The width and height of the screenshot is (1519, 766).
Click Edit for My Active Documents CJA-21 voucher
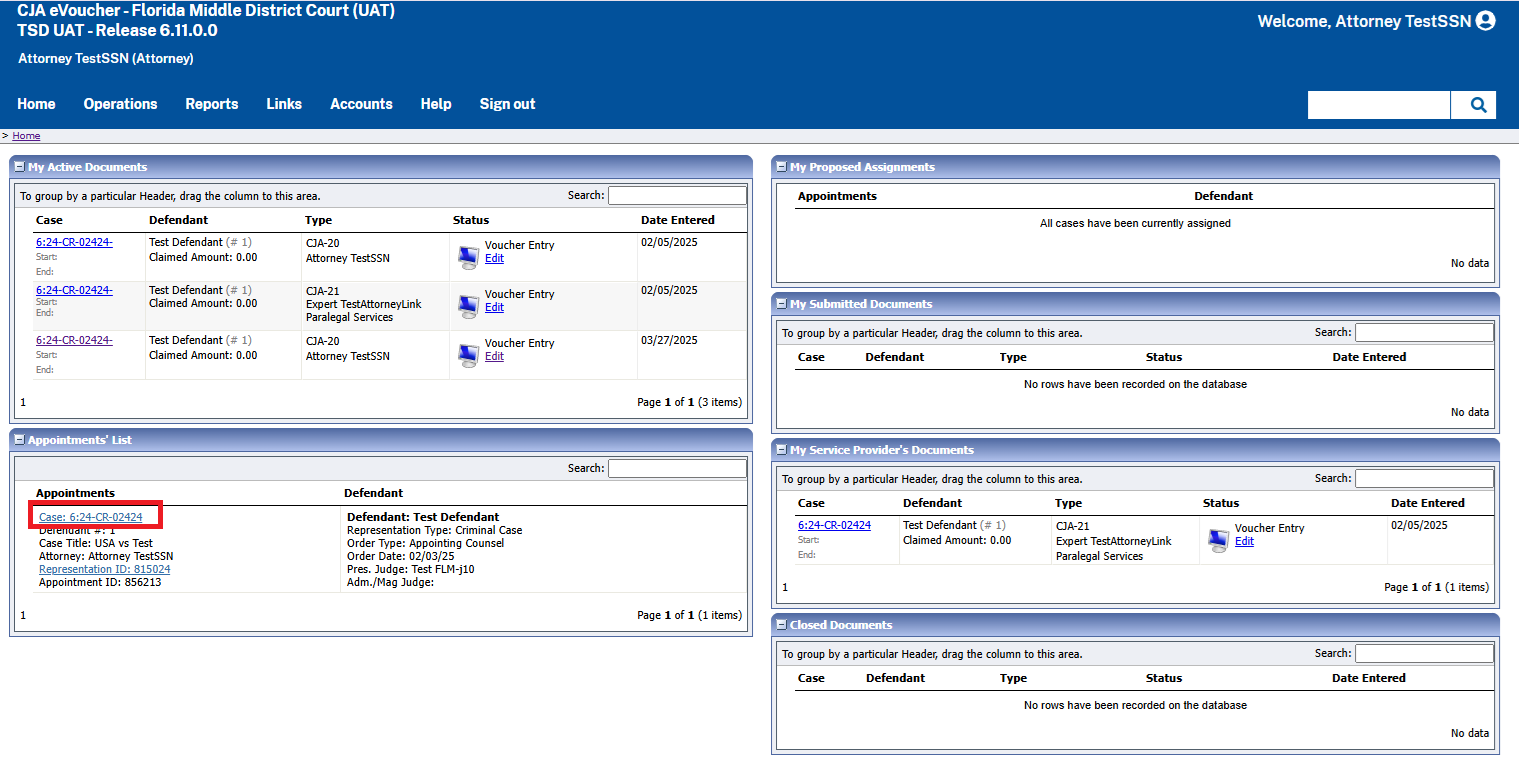(494, 307)
